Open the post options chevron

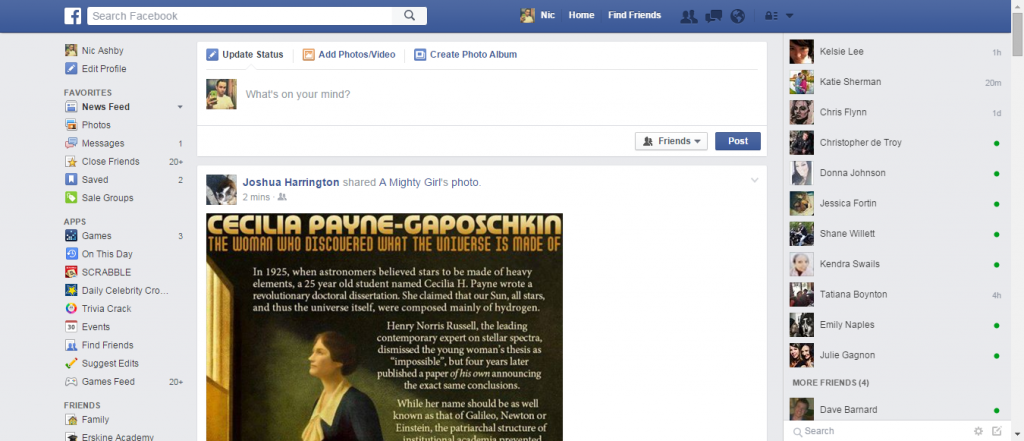754,180
